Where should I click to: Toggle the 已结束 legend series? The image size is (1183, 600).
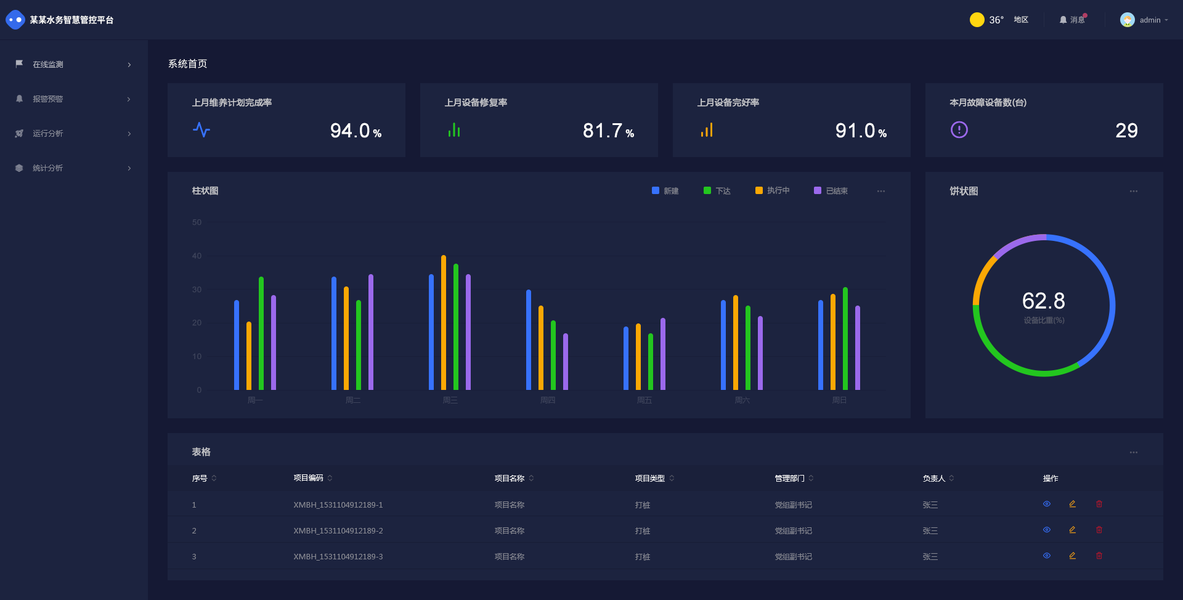(831, 191)
